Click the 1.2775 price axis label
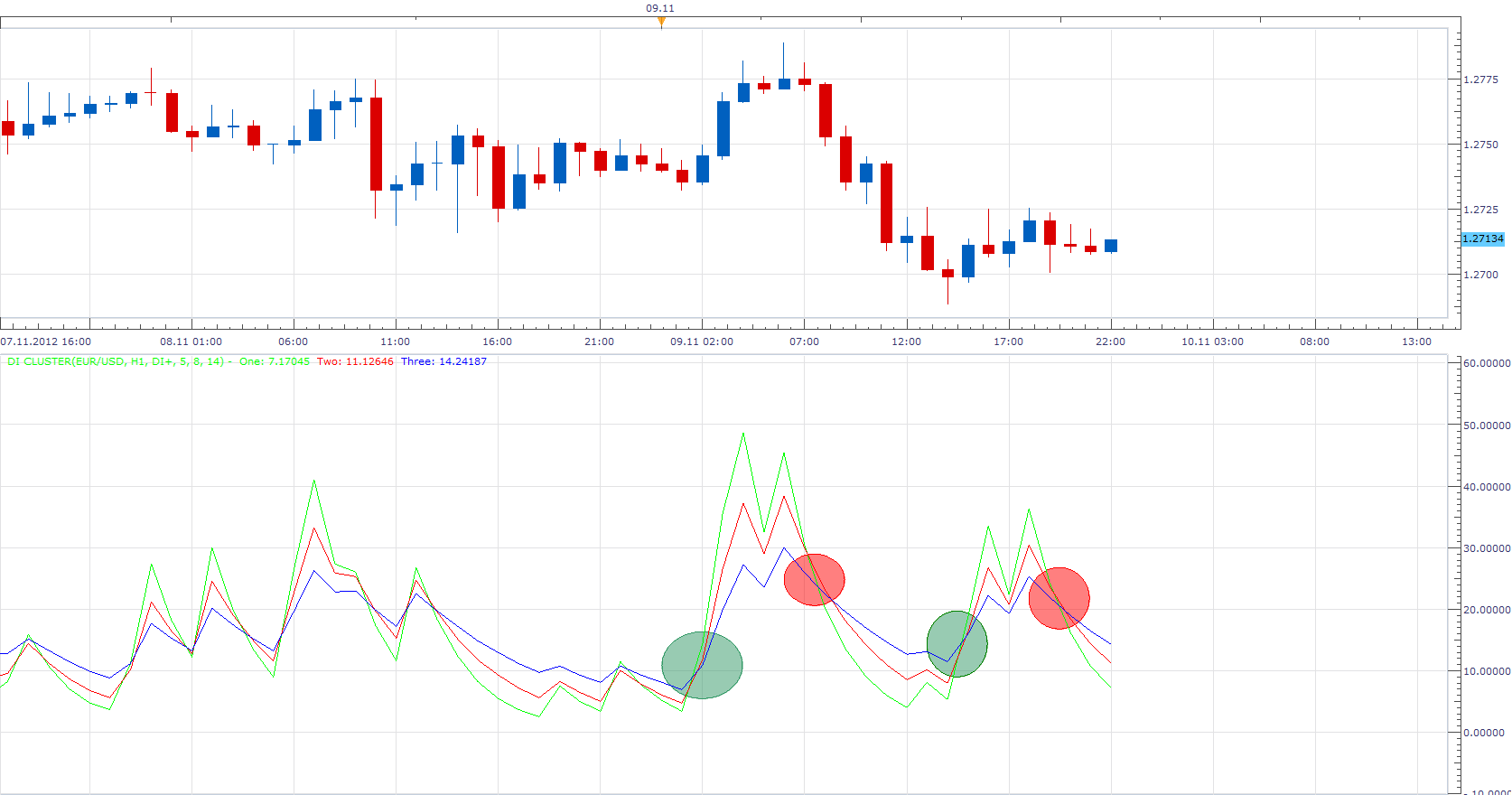This screenshot has width=1512, height=795. [x=1480, y=79]
